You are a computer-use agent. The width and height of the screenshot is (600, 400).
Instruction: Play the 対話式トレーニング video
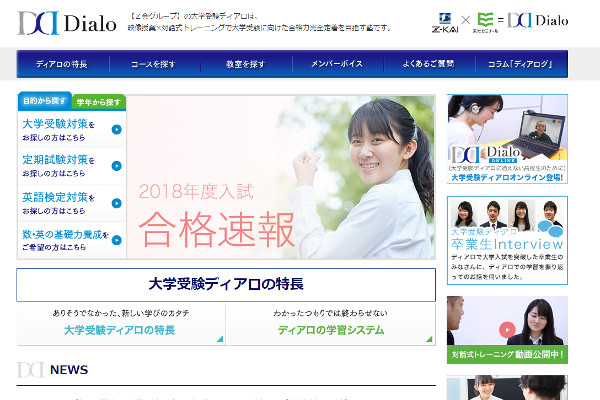tap(507, 330)
